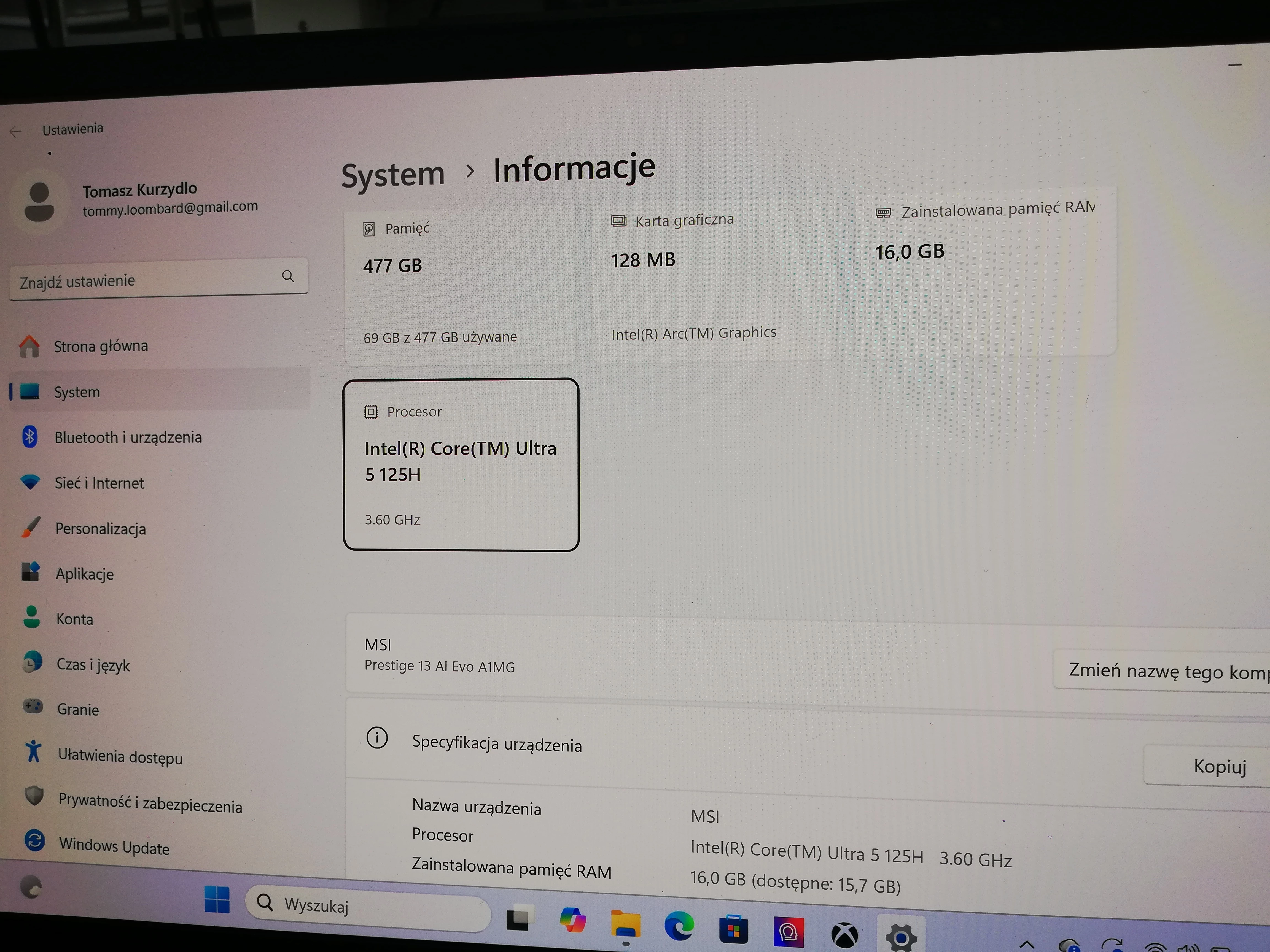Click the Prywatność shield icon
Screen dimensions: 1270x952
(34, 796)
